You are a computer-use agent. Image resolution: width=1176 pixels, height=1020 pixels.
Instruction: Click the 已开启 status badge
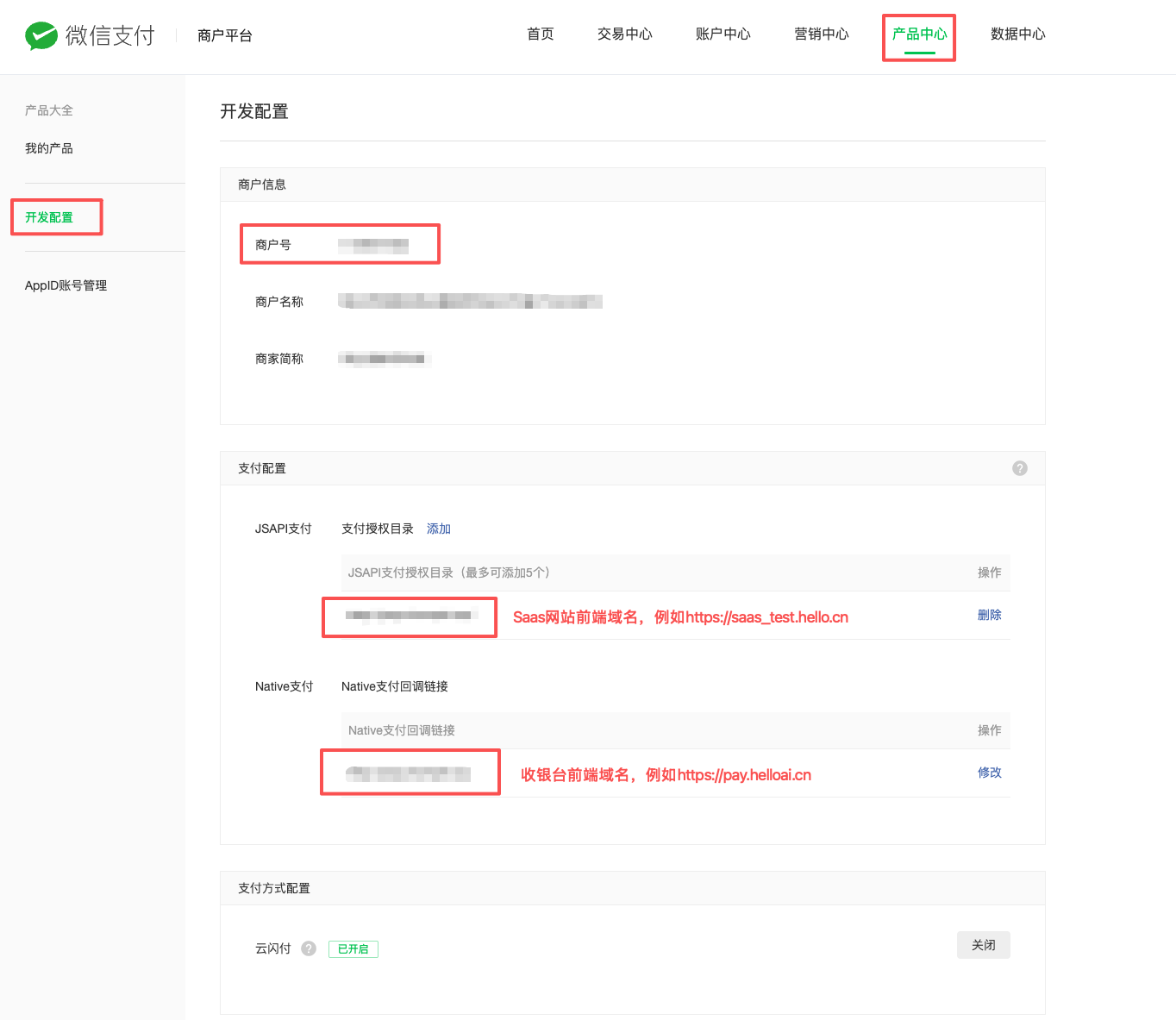(353, 949)
